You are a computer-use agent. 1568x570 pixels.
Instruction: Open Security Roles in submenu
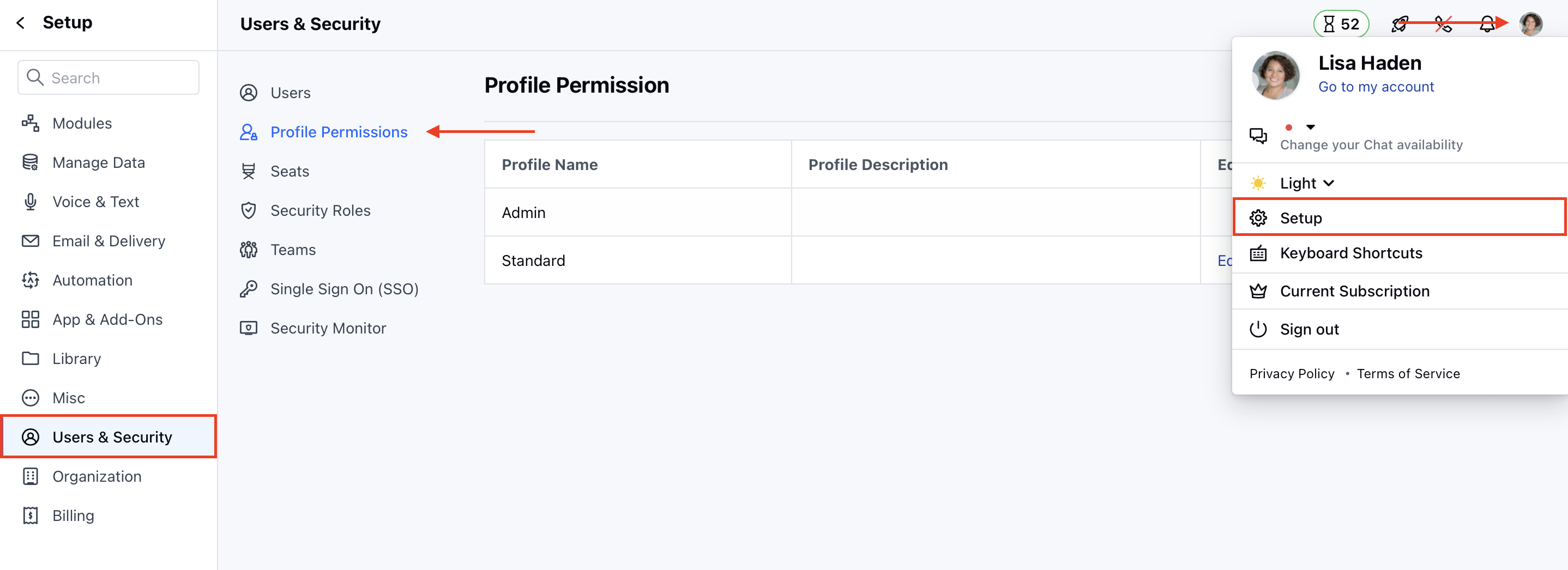pyautogui.click(x=320, y=210)
